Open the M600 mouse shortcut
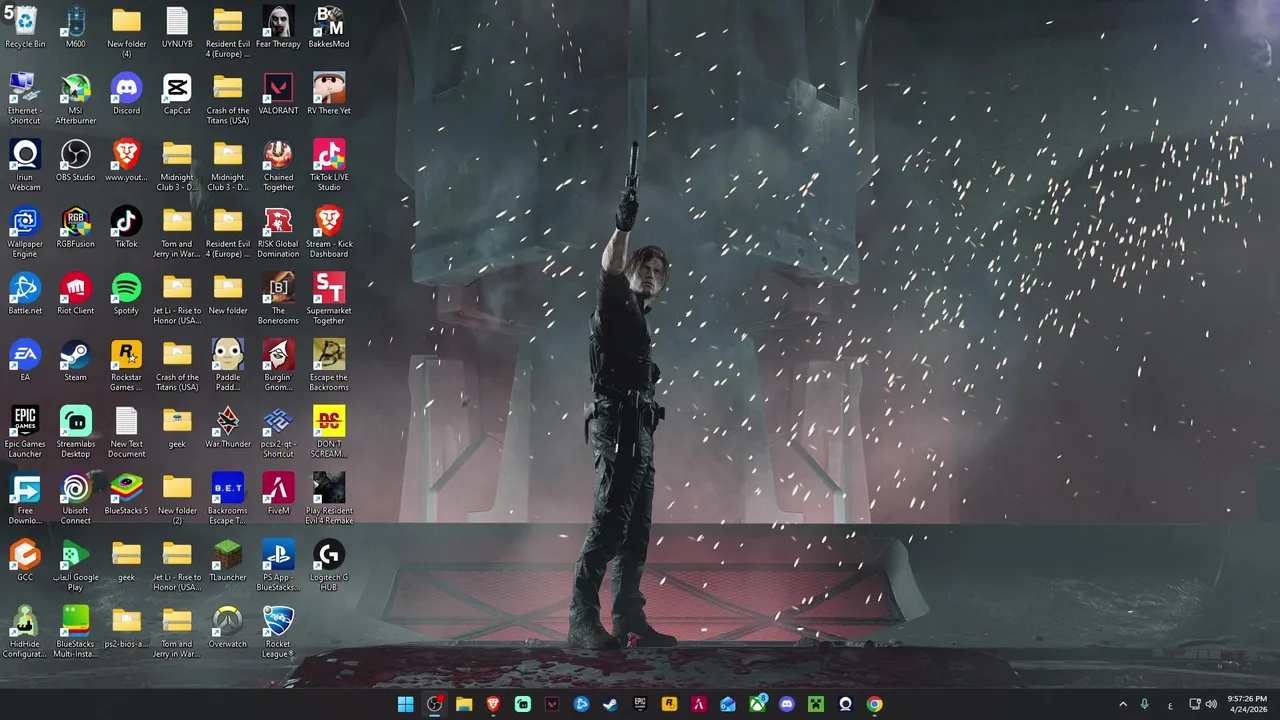 pos(76,27)
